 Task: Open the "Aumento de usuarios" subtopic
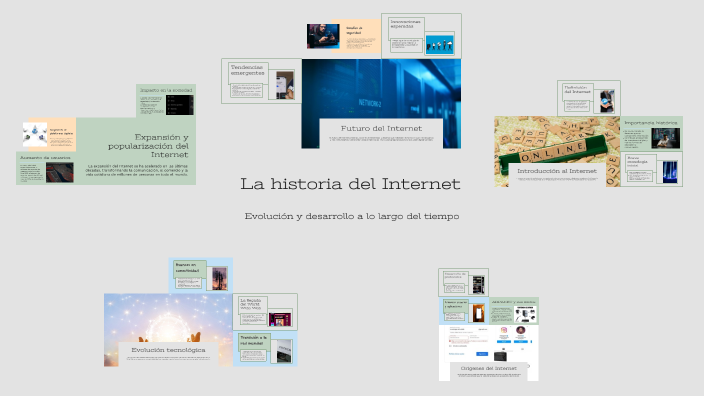pos(45,158)
